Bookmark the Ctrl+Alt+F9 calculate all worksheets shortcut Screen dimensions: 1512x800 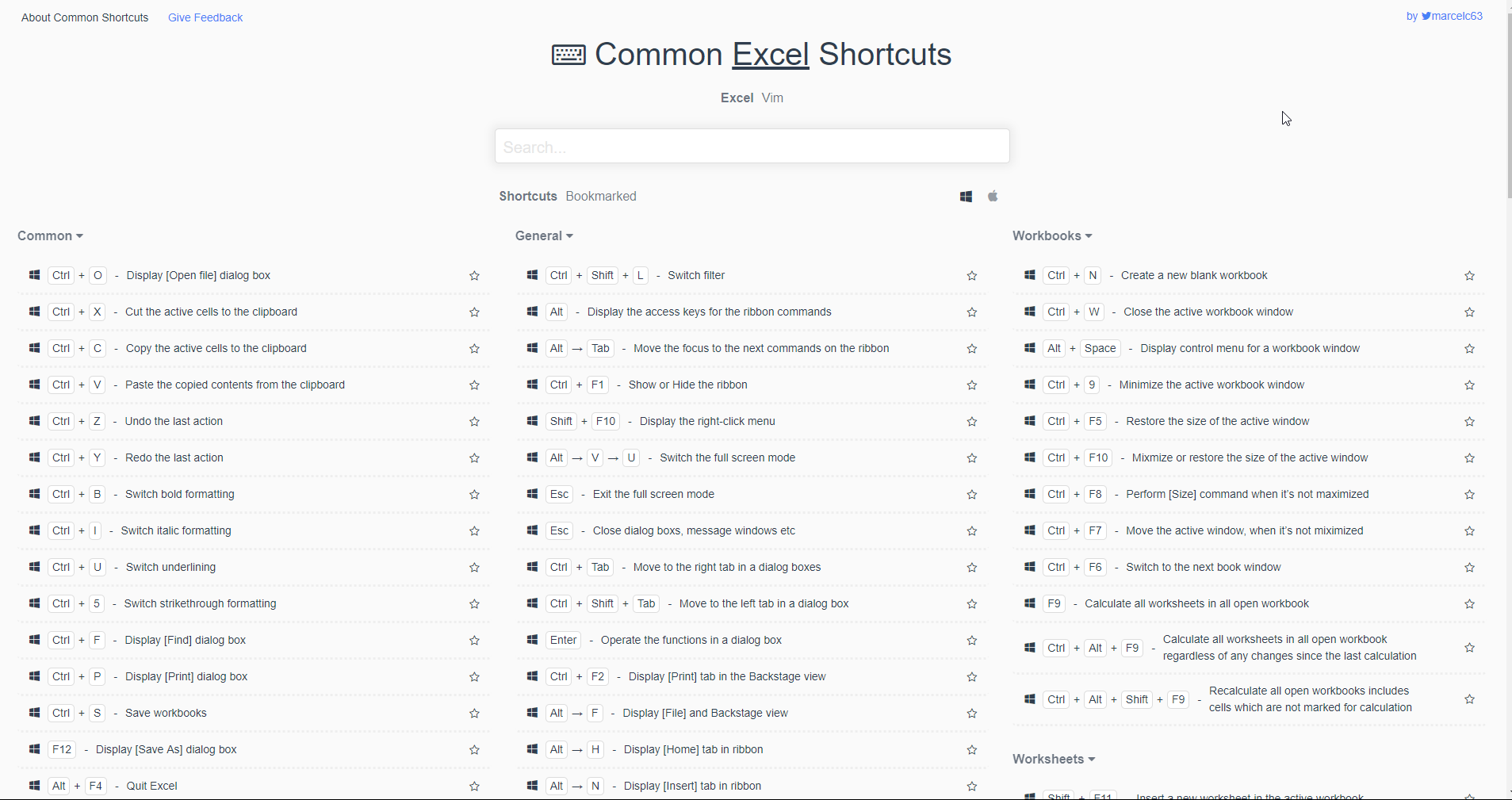[x=1469, y=648]
